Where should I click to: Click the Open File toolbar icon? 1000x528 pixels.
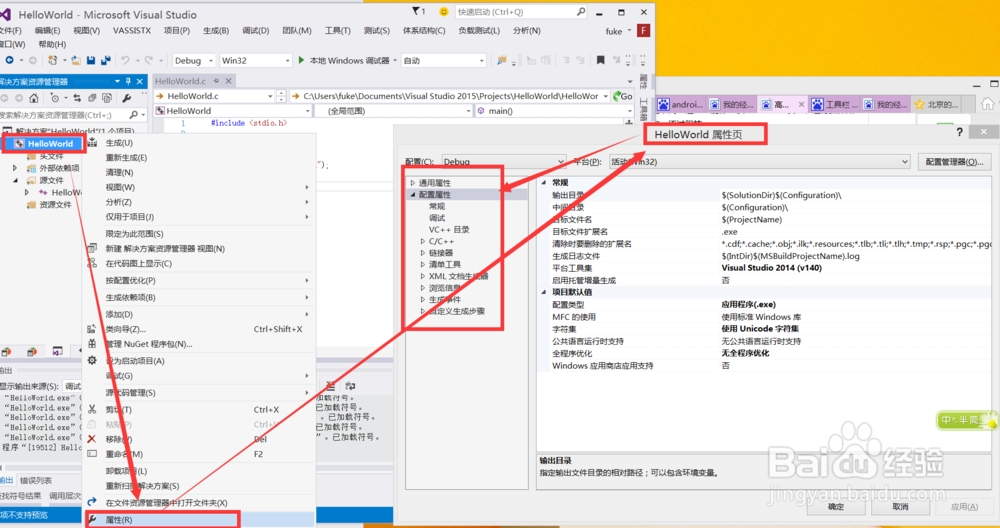[x=76, y=61]
